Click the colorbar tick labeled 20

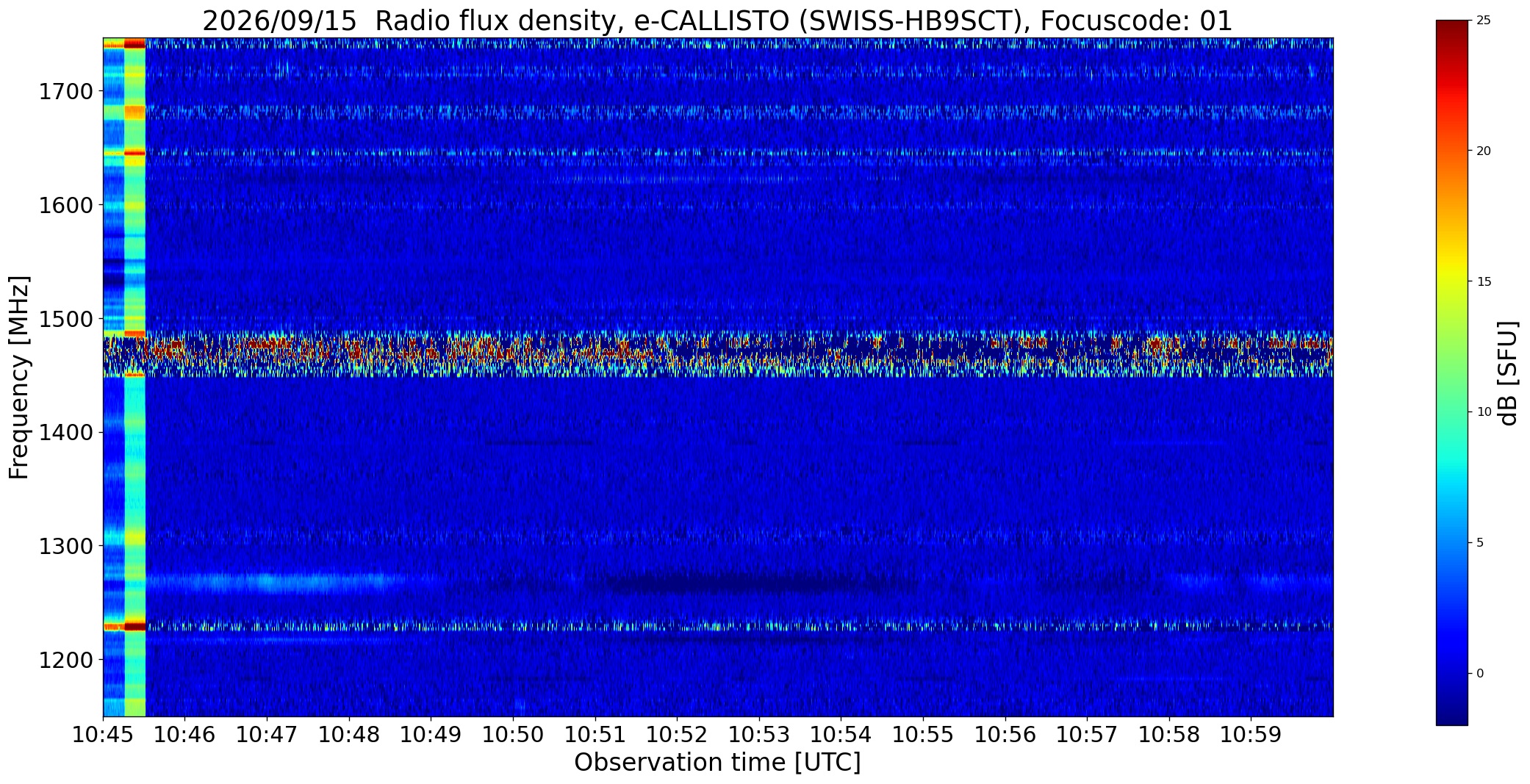1484,151
